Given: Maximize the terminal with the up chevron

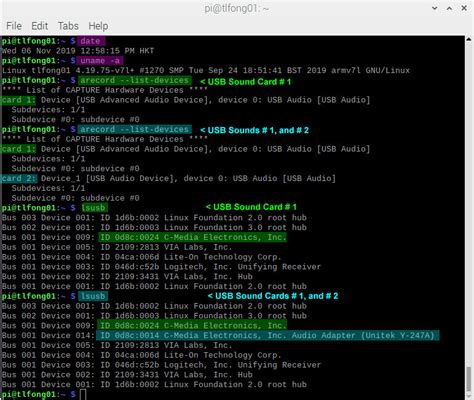Looking at the screenshot, I should click(449, 8).
